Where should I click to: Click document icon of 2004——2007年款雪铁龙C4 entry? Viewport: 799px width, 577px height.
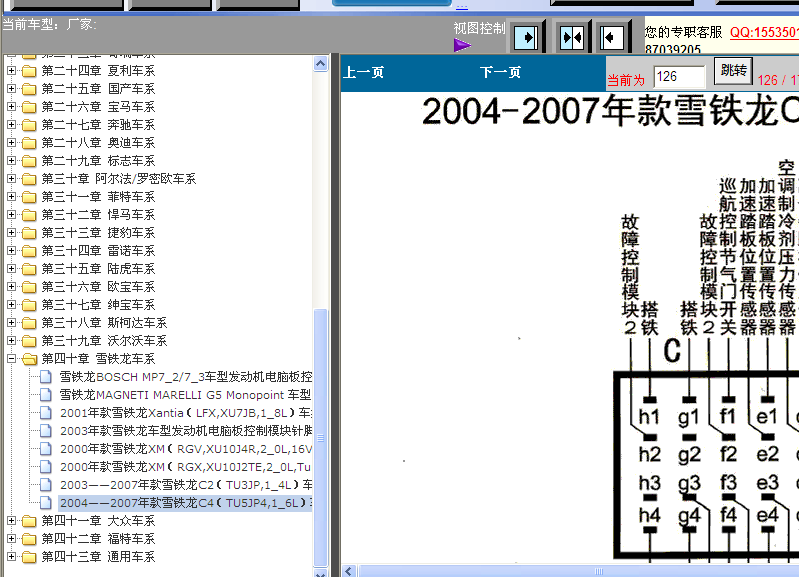pos(46,503)
